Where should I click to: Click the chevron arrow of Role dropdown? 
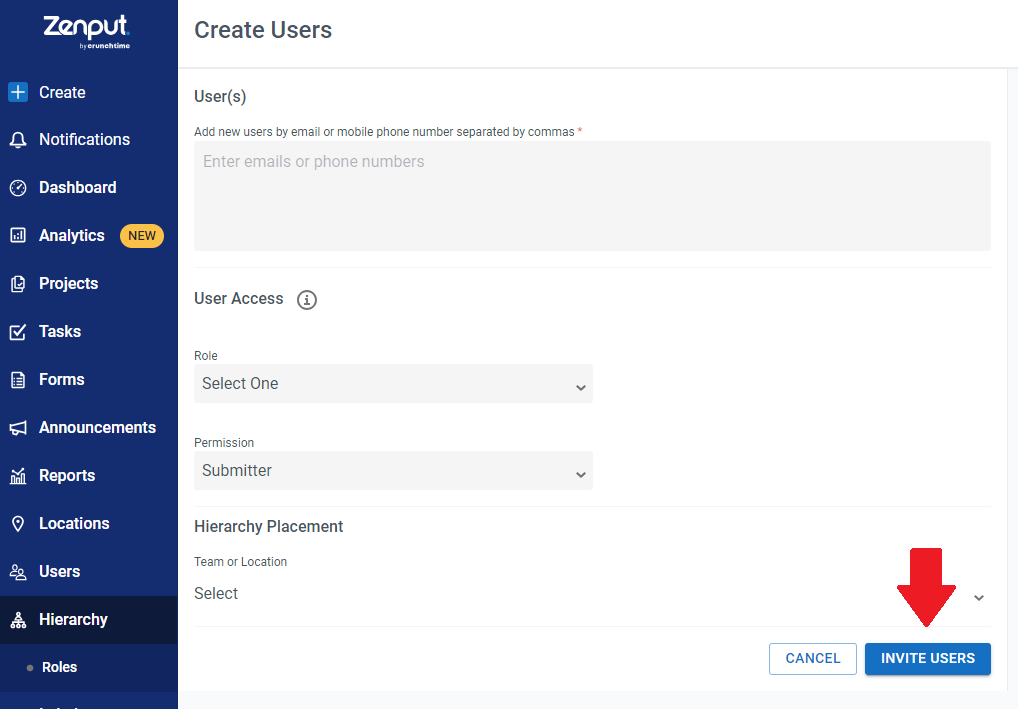tap(580, 388)
